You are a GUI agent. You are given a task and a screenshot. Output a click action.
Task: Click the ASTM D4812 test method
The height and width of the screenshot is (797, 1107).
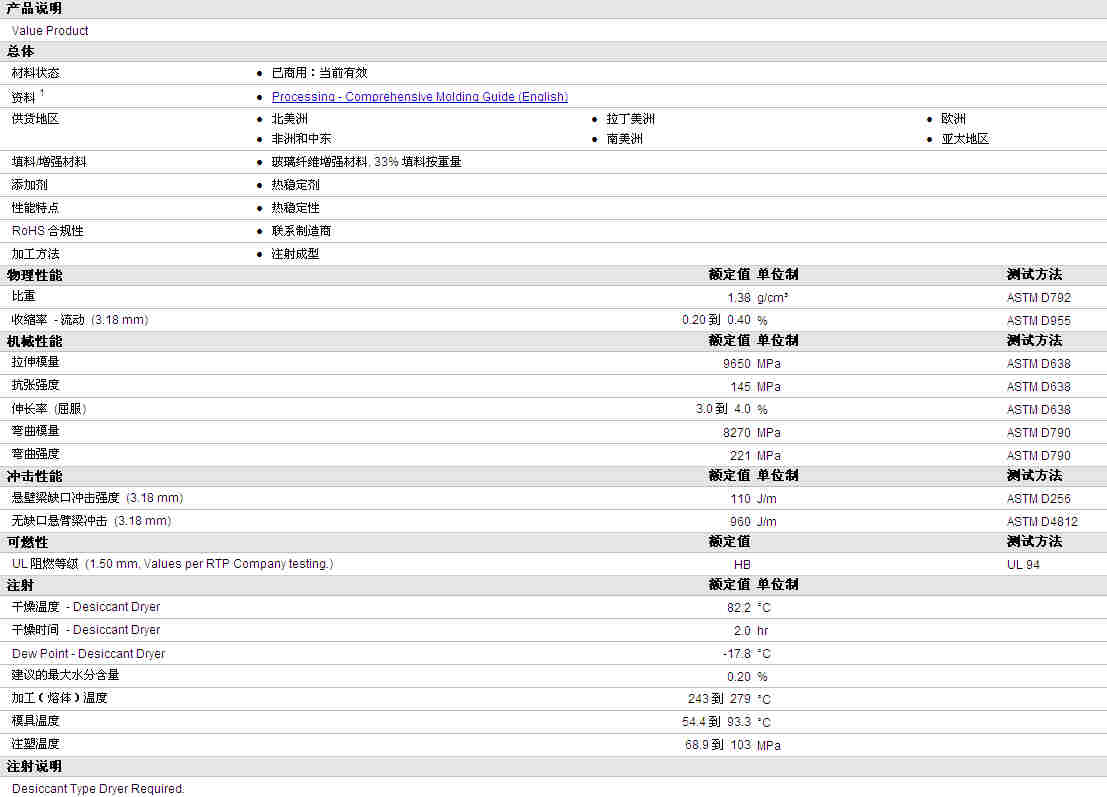[x=1042, y=522]
